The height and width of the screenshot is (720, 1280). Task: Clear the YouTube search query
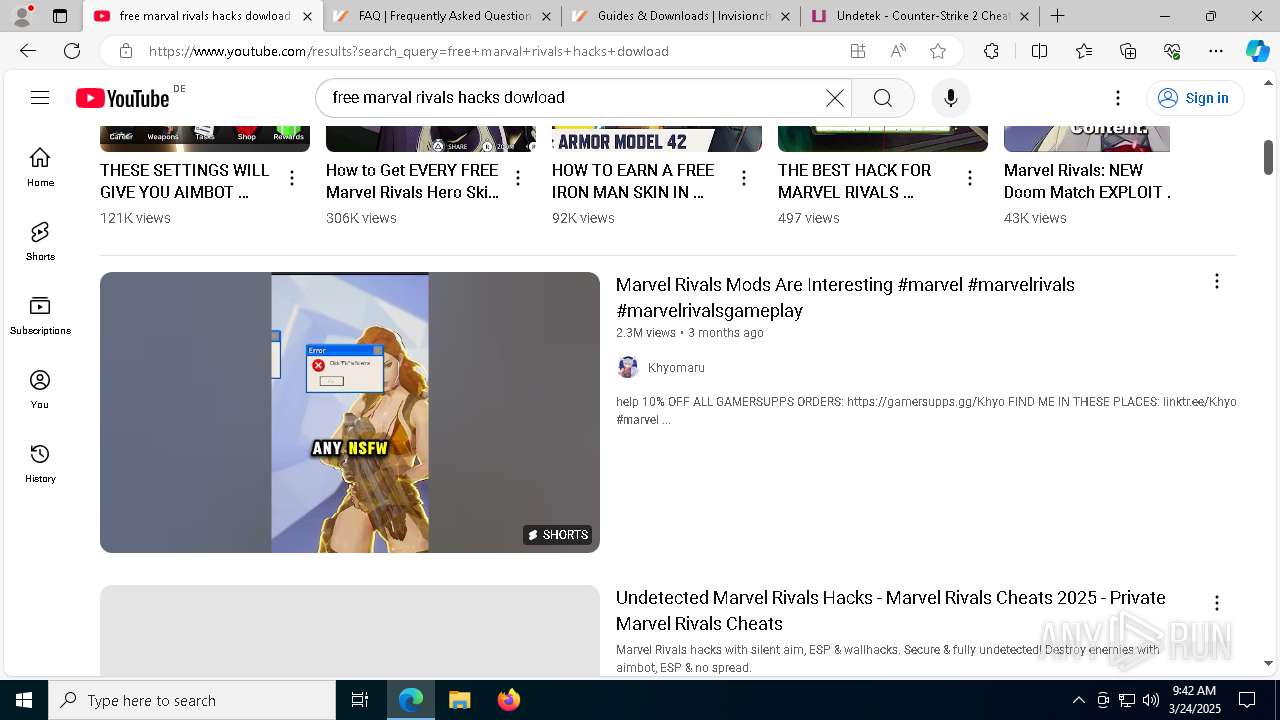(x=834, y=97)
